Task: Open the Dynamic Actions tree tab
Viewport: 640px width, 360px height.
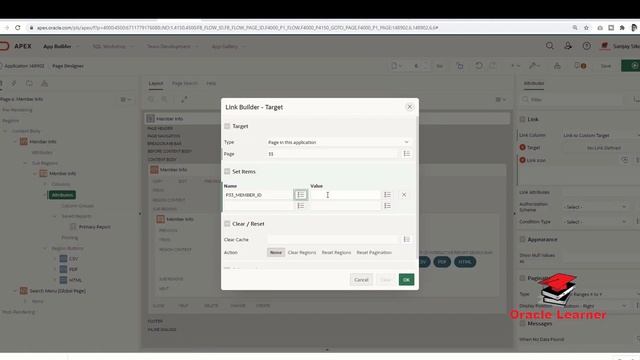Action: point(14,83)
